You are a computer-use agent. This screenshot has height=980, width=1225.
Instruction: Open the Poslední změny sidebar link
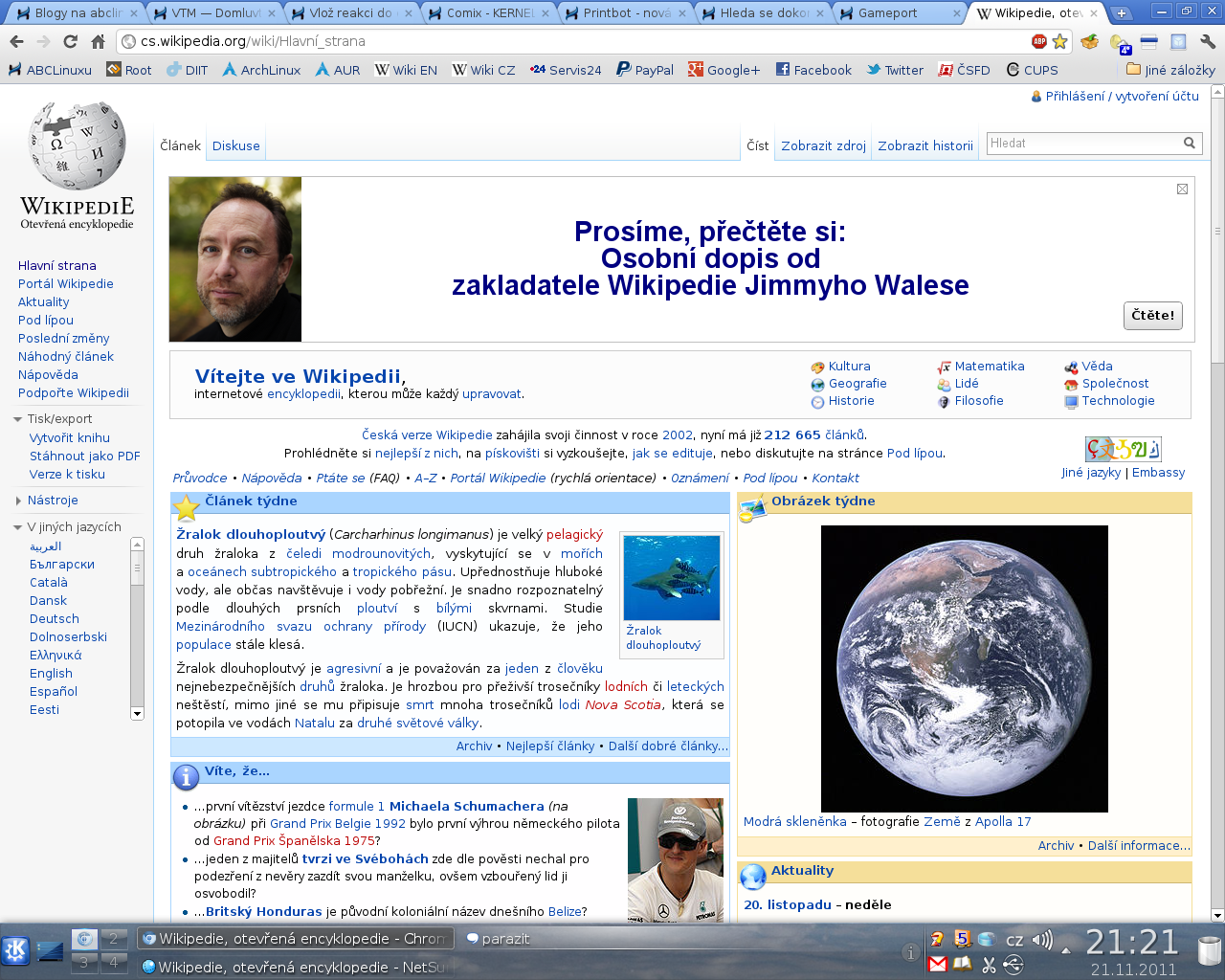(63, 338)
